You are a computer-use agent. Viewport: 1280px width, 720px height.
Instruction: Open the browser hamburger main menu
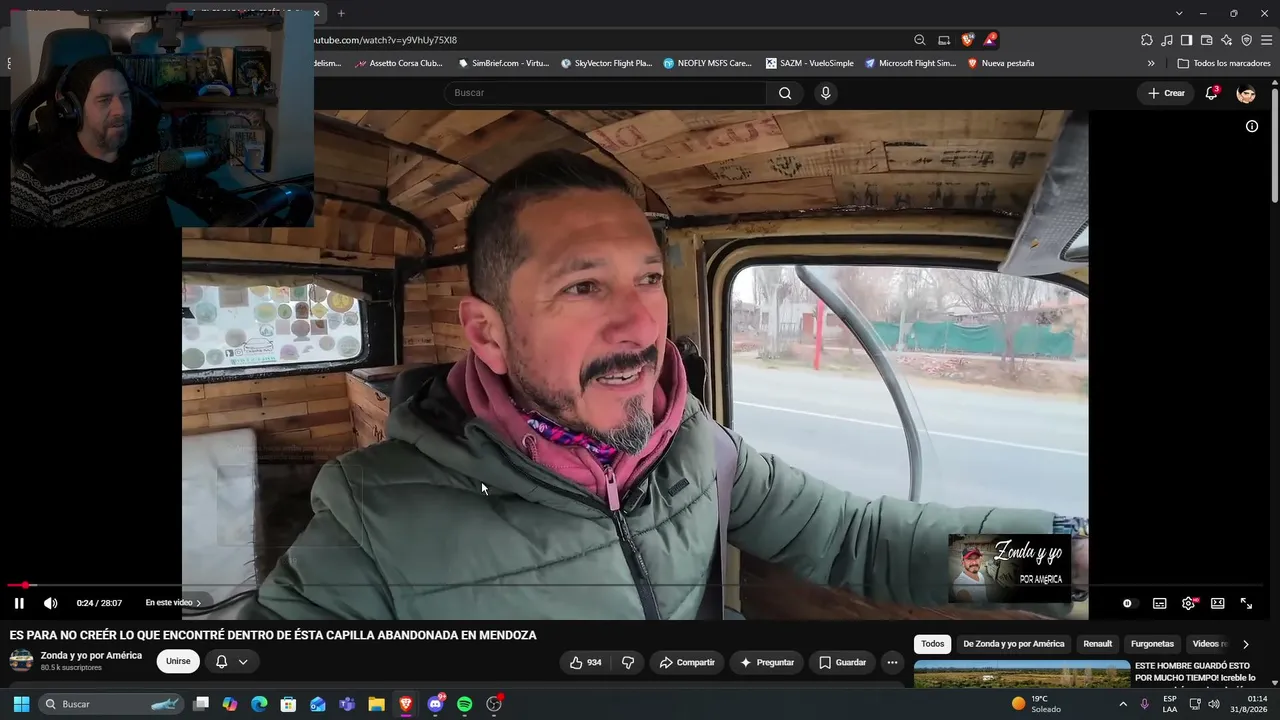[x=1266, y=40]
